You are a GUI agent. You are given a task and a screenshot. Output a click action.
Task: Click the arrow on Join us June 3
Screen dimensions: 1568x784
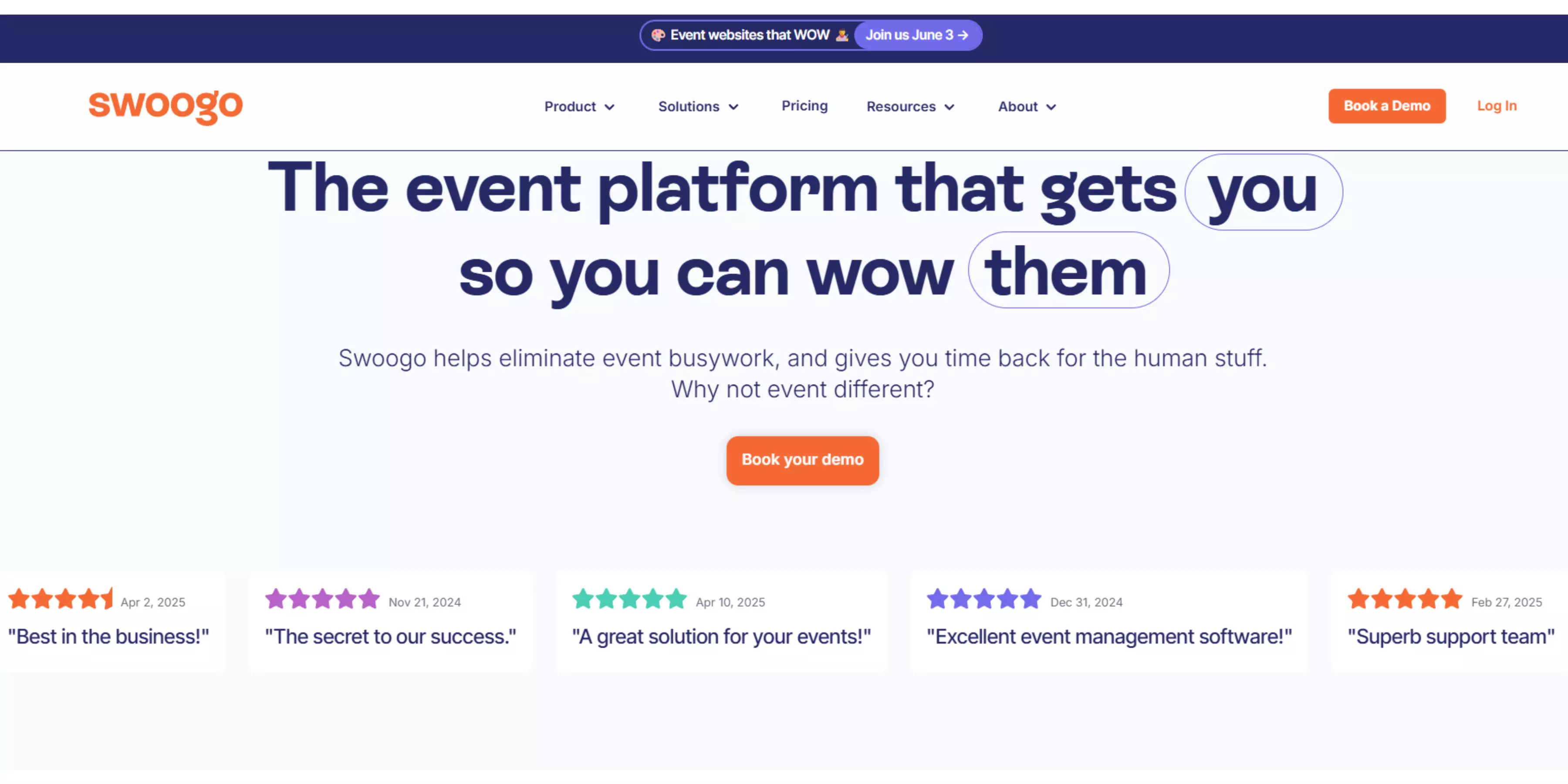[x=963, y=35]
